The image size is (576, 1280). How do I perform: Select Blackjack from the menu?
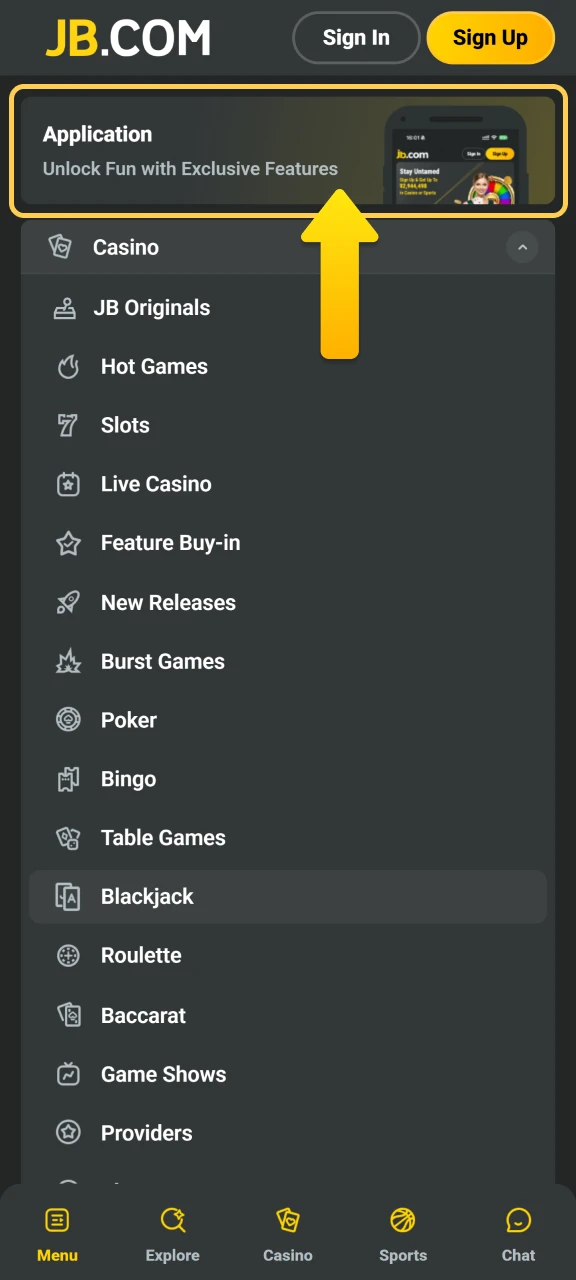146,896
